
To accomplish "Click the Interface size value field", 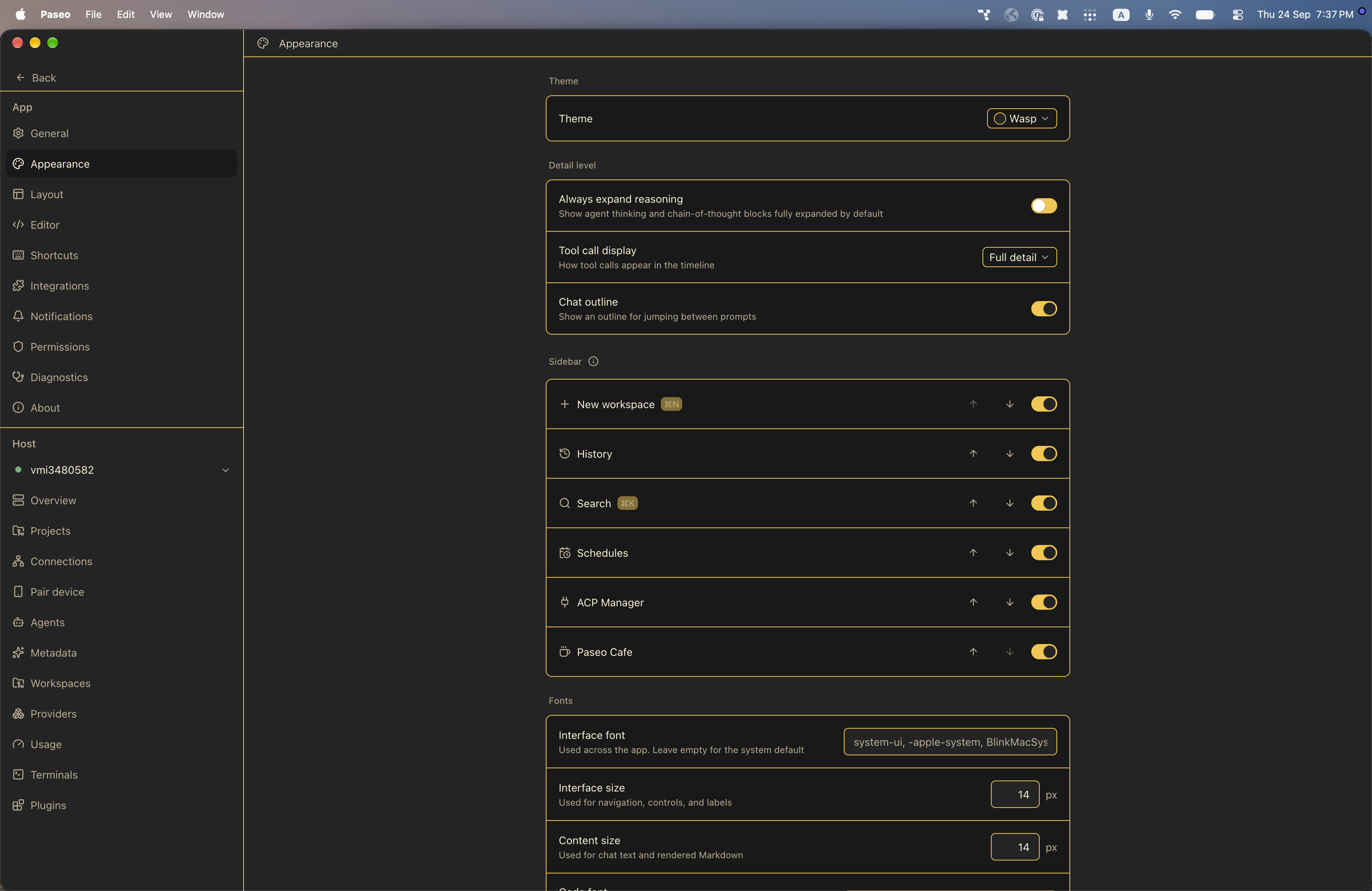I will click(1015, 795).
